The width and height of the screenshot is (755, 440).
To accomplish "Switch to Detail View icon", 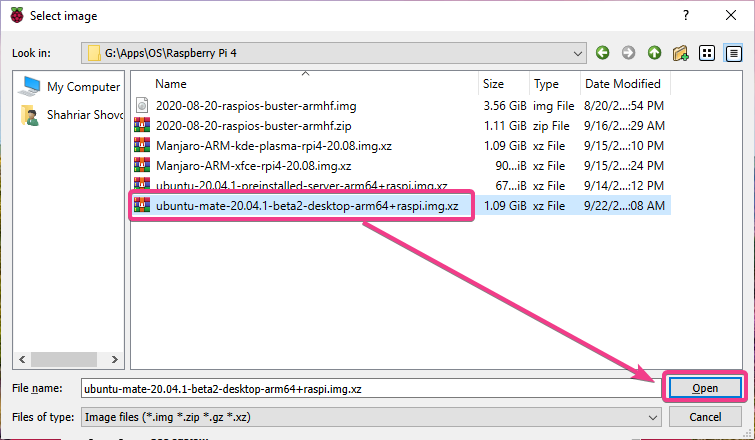I will pos(733,53).
